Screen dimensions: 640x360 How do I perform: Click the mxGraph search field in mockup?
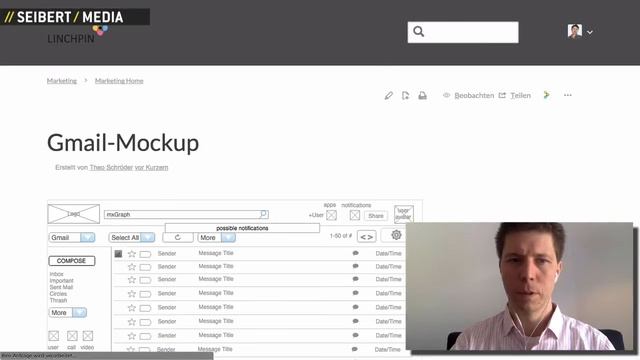point(186,214)
